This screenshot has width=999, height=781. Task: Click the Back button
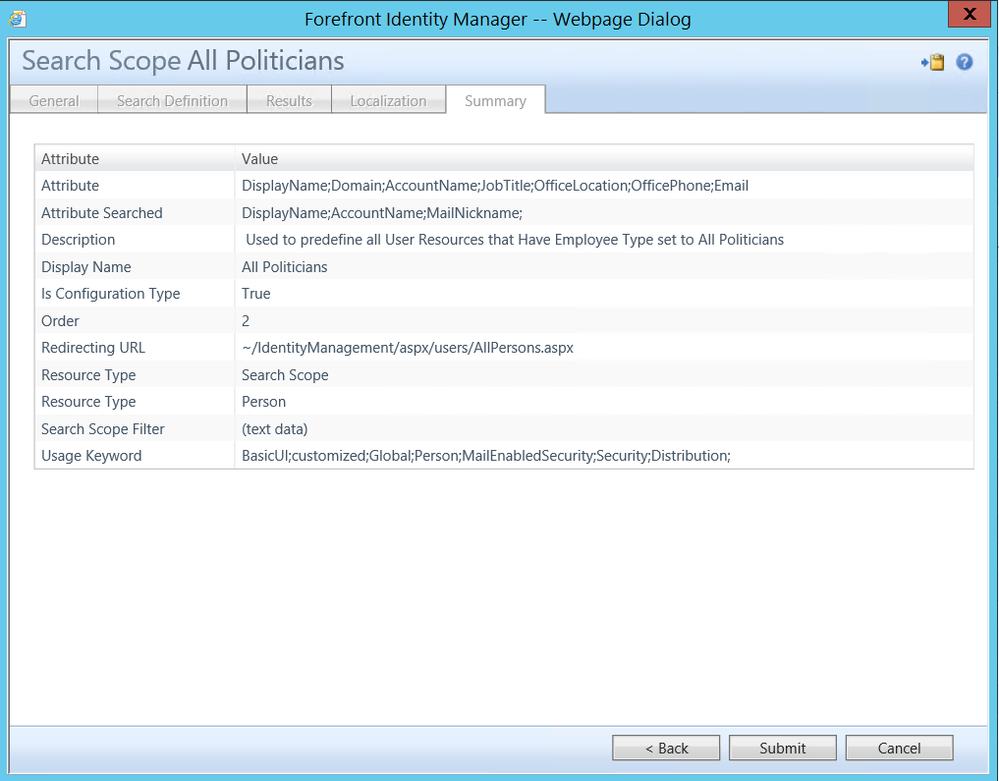[x=666, y=748]
